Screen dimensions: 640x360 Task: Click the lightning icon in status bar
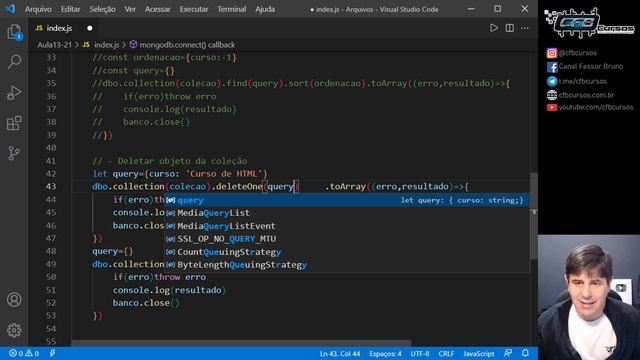52,353
